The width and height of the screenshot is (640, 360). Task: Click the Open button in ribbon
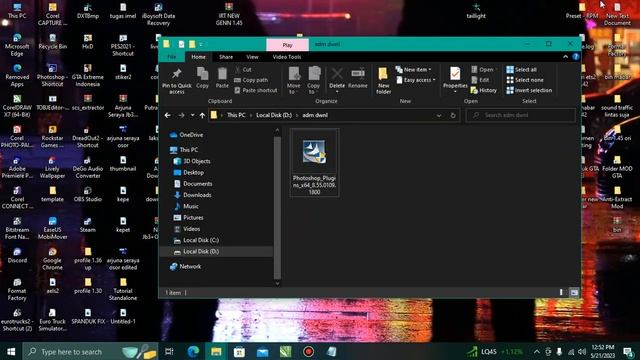click(482, 70)
